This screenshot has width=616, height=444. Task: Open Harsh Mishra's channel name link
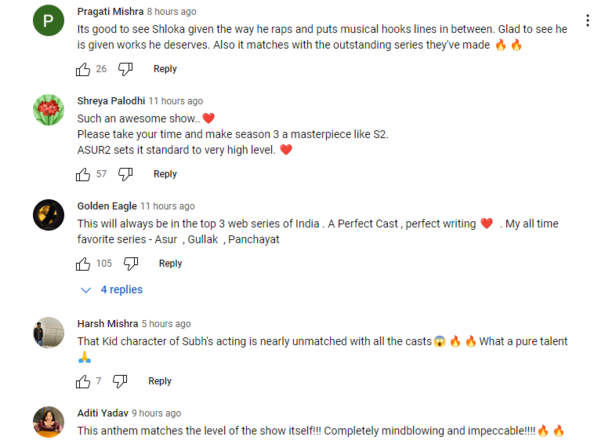click(x=107, y=324)
